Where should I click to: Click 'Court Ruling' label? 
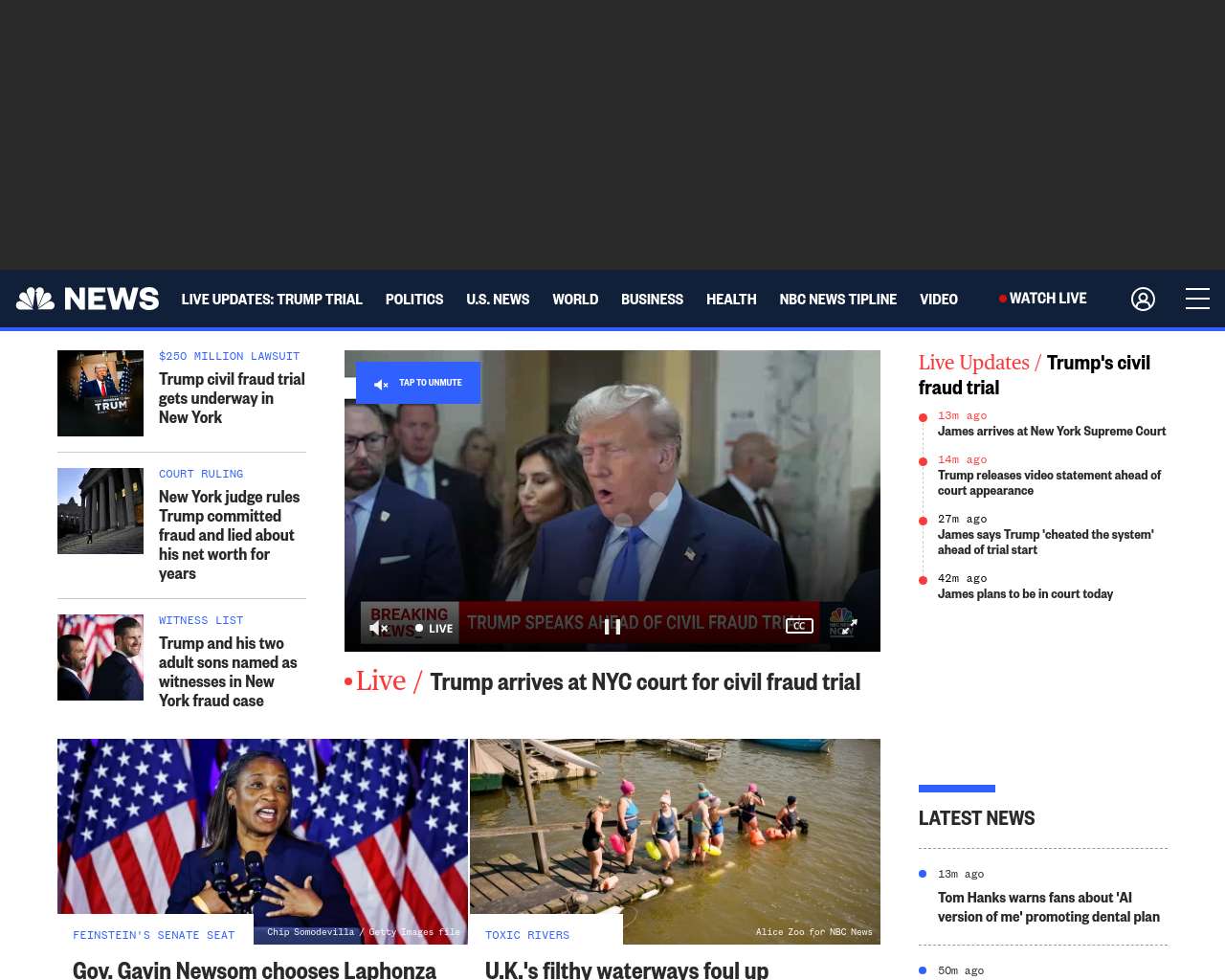pyautogui.click(x=201, y=474)
